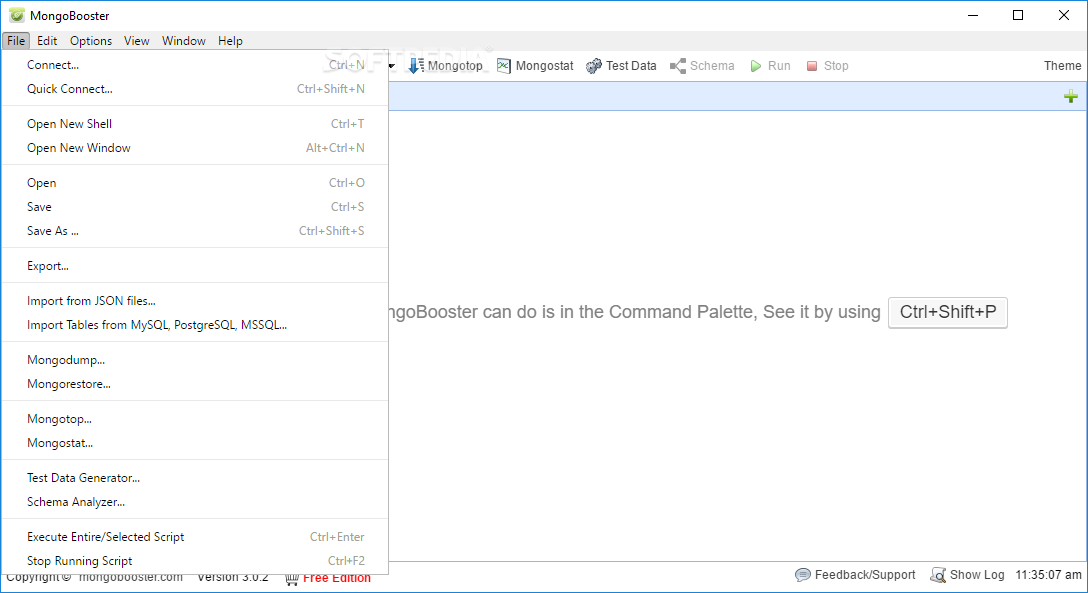
Task: Click the Theme button
Action: [x=1062, y=66]
